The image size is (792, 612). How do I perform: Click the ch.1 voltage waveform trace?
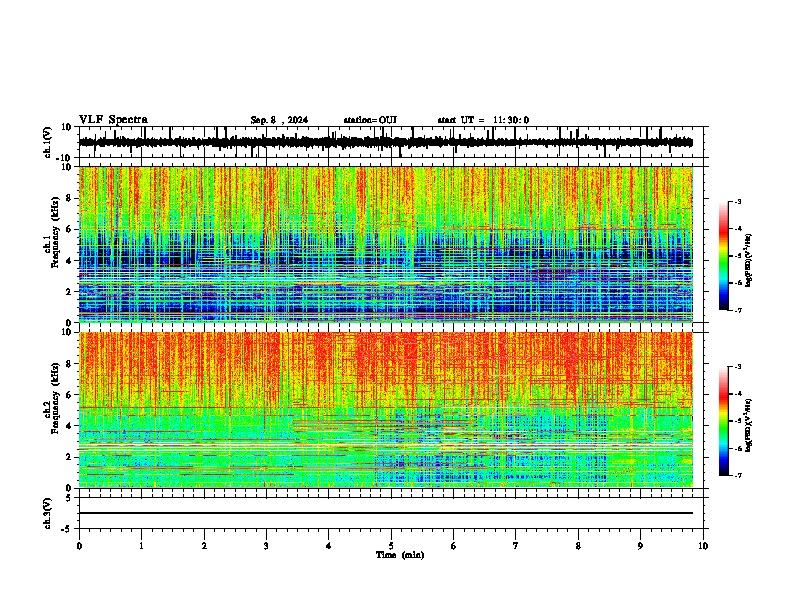tap(385, 142)
